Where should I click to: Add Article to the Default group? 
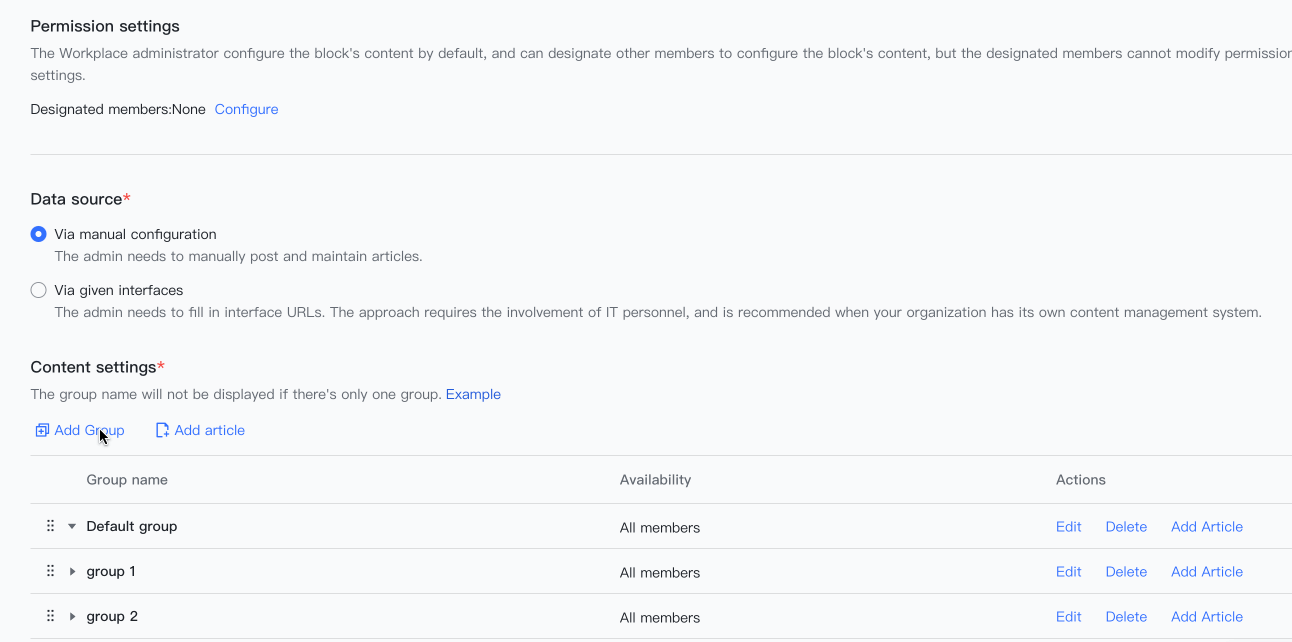click(1206, 525)
